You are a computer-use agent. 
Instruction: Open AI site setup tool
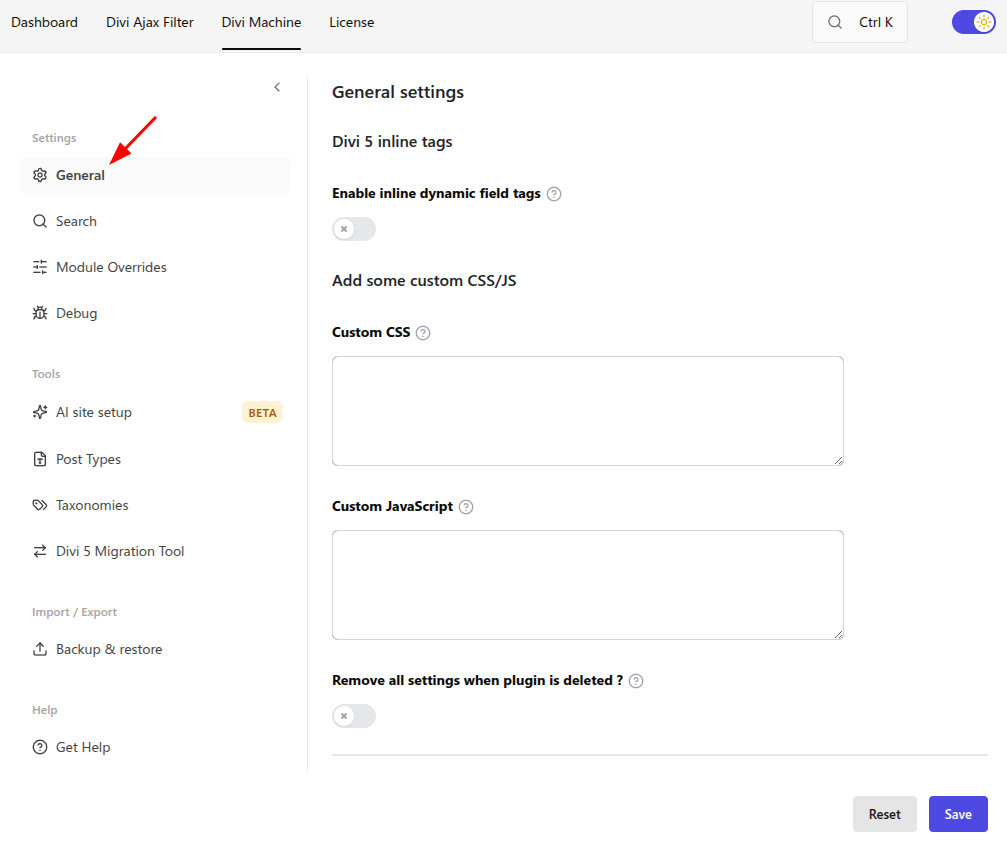(155, 412)
